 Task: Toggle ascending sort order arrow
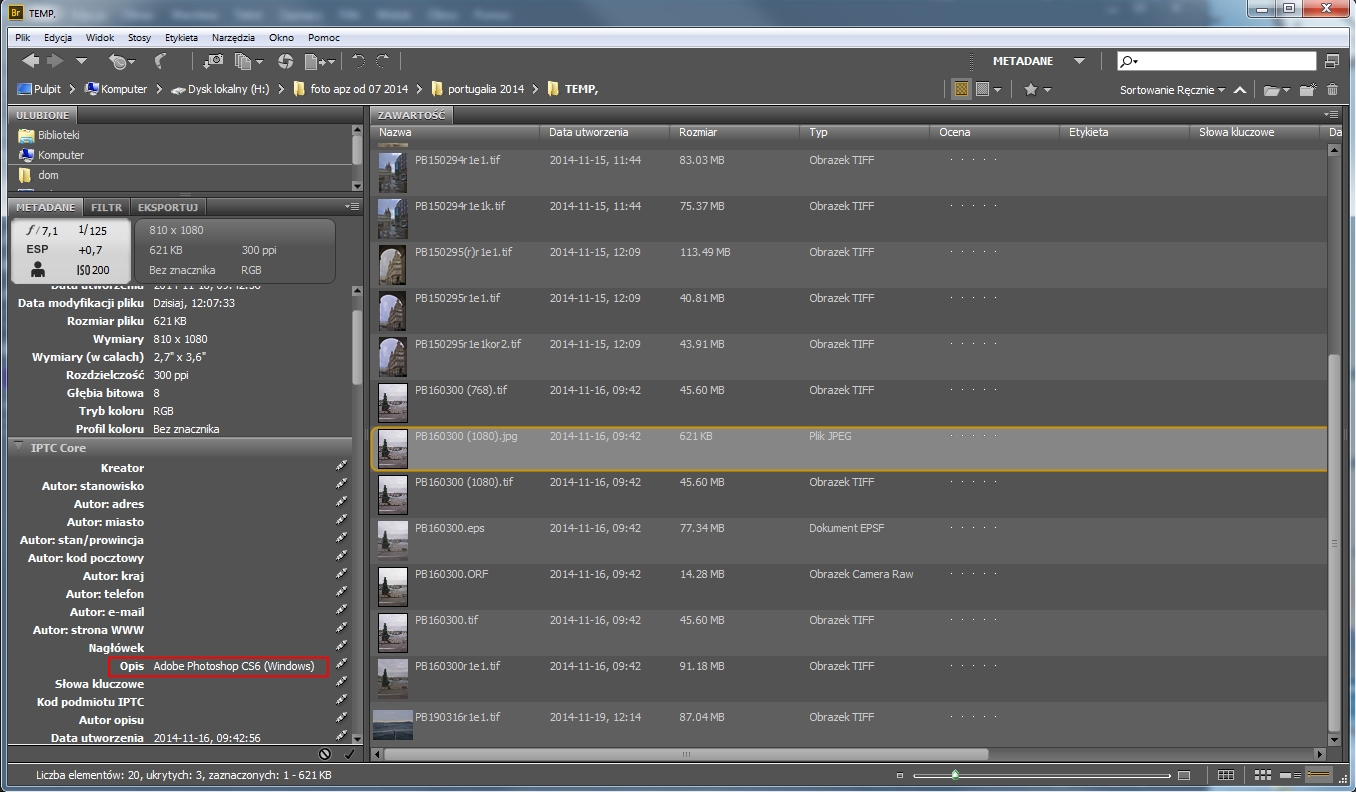[1240, 90]
